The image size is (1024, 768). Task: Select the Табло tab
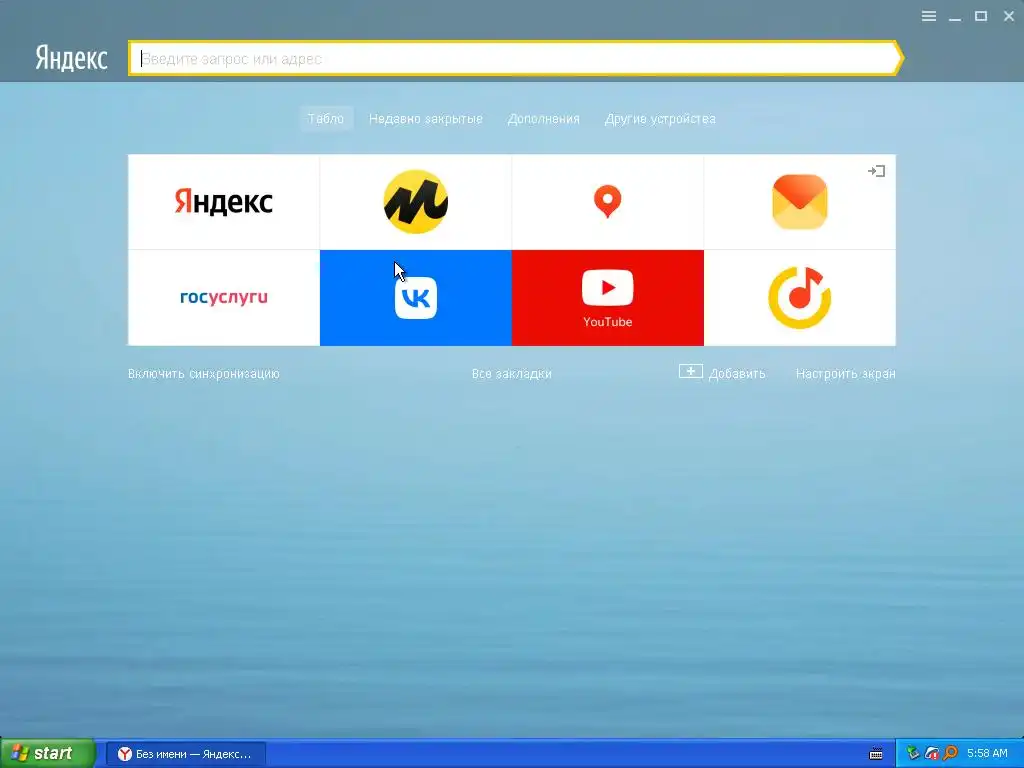(326, 119)
